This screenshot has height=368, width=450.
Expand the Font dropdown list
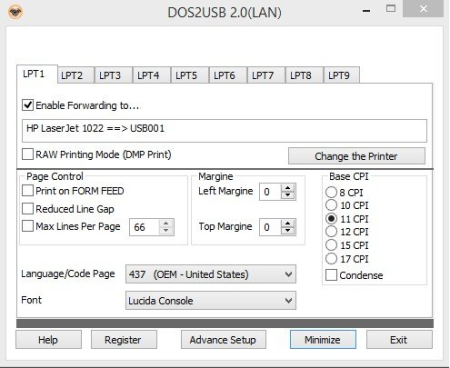pos(211,301)
